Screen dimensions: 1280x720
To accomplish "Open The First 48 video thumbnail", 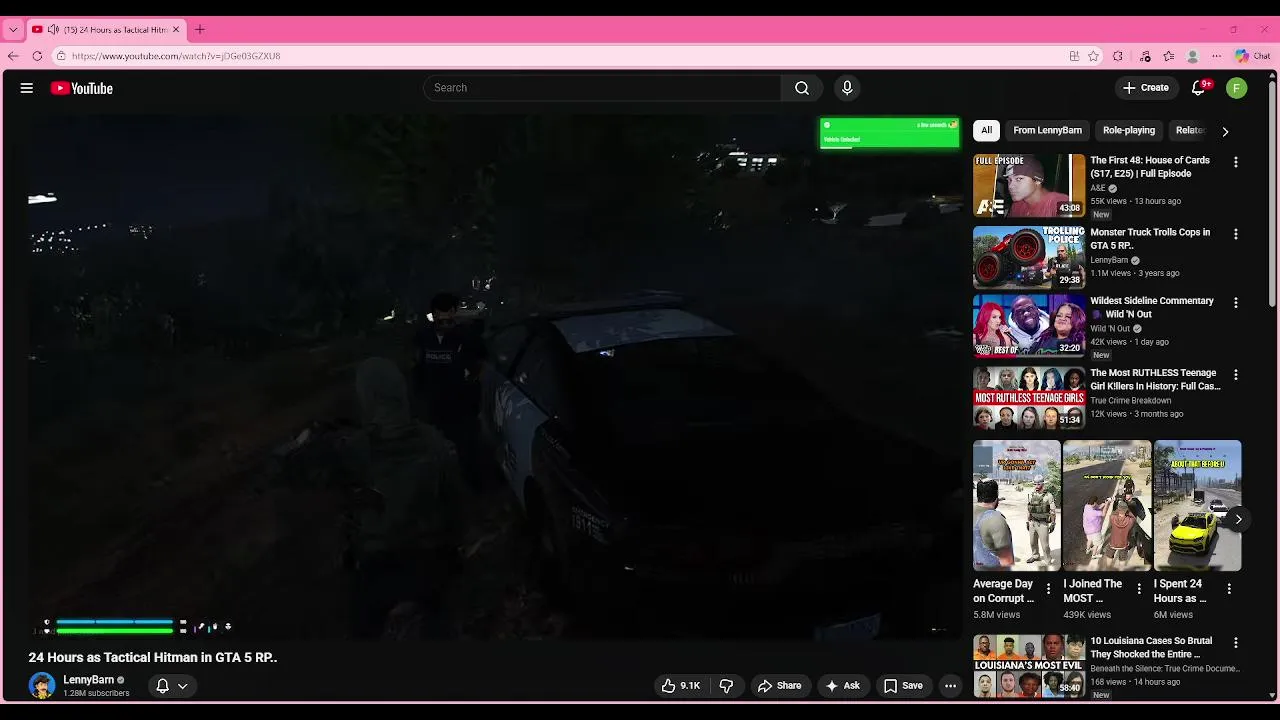I will click(x=1029, y=185).
